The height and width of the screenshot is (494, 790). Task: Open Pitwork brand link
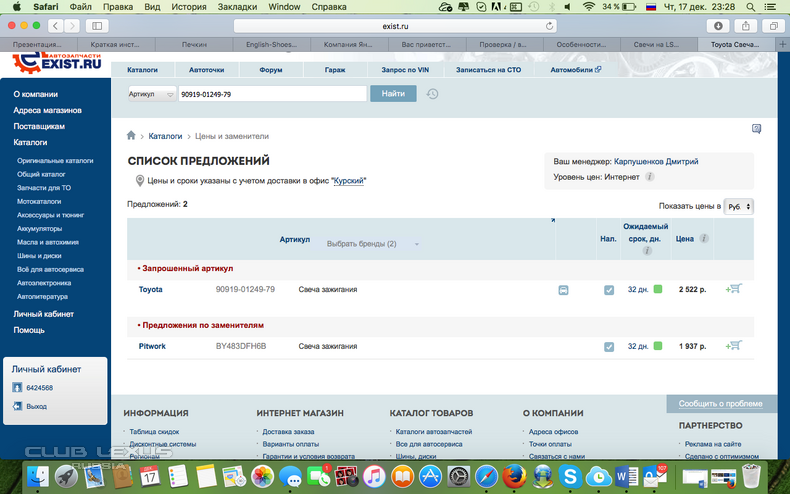point(152,346)
